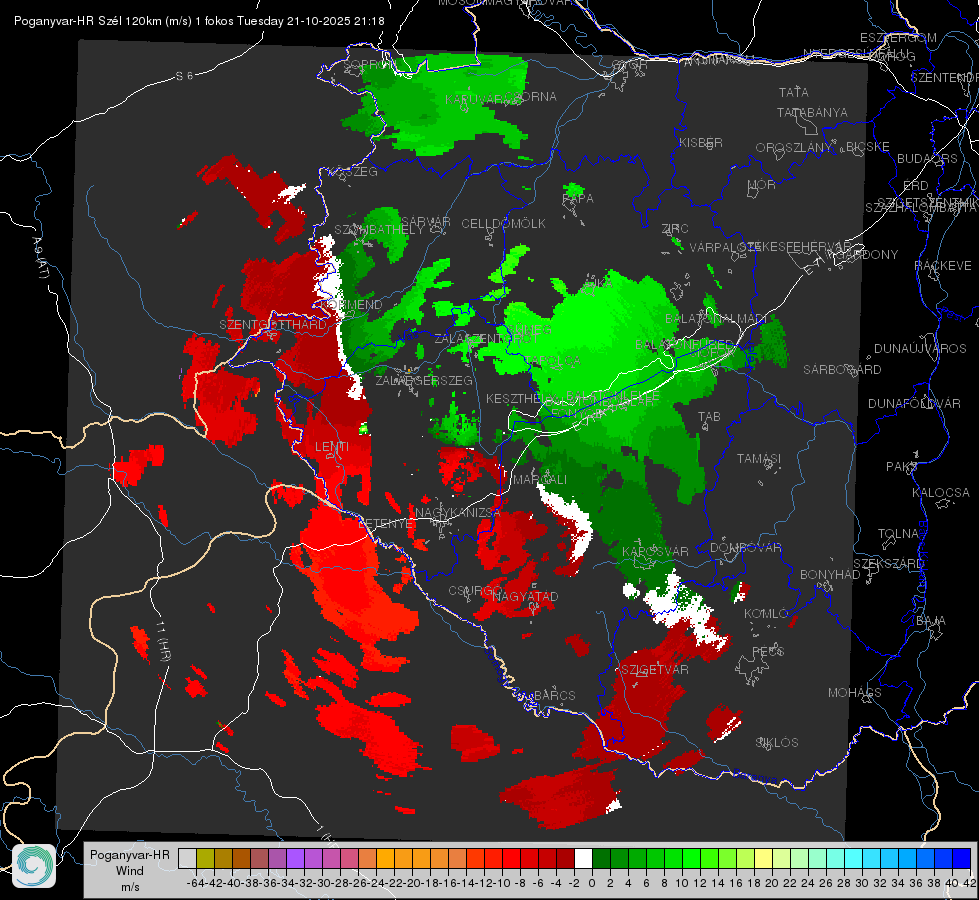Click the ZALAEGERSZEG city label
This screenshot has width=979, height=900.
[424, 380]
